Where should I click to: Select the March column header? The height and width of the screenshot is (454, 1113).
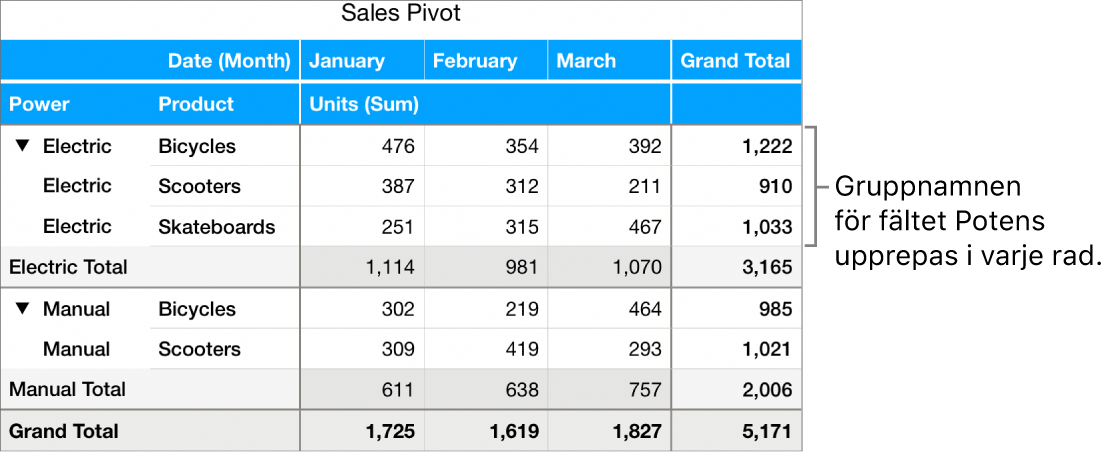(x=586, y=61)
